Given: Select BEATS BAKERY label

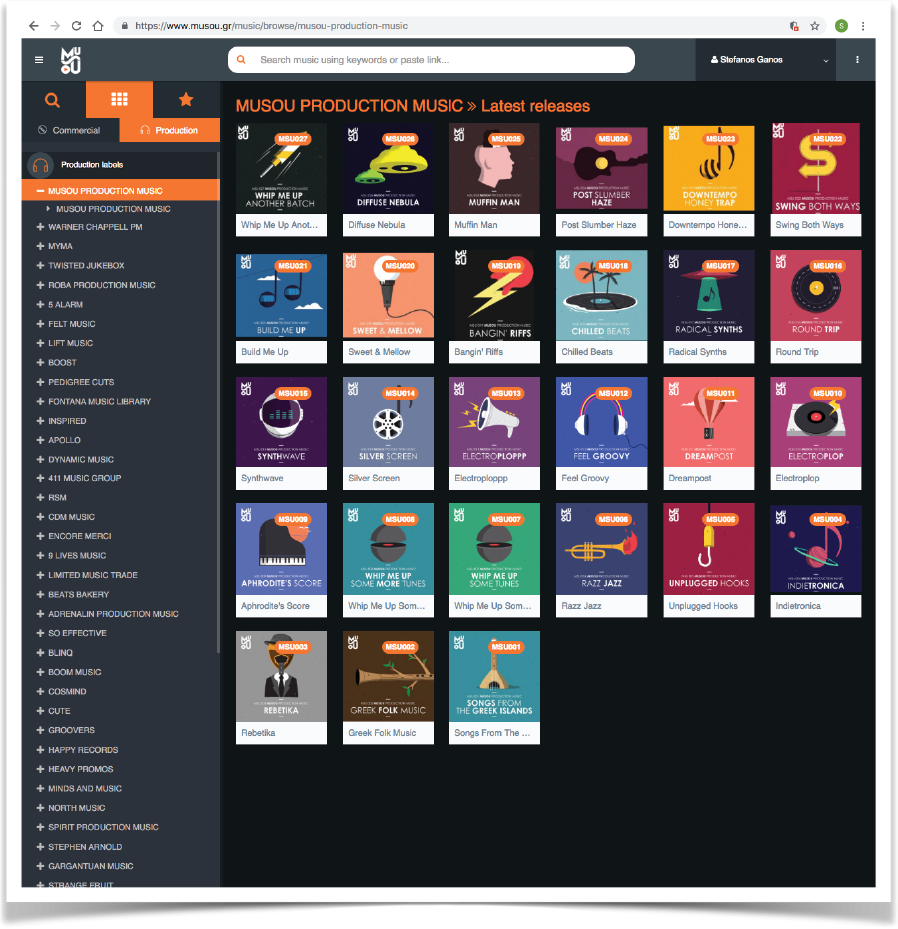Looking at the screenshot, I should point(79,594).
